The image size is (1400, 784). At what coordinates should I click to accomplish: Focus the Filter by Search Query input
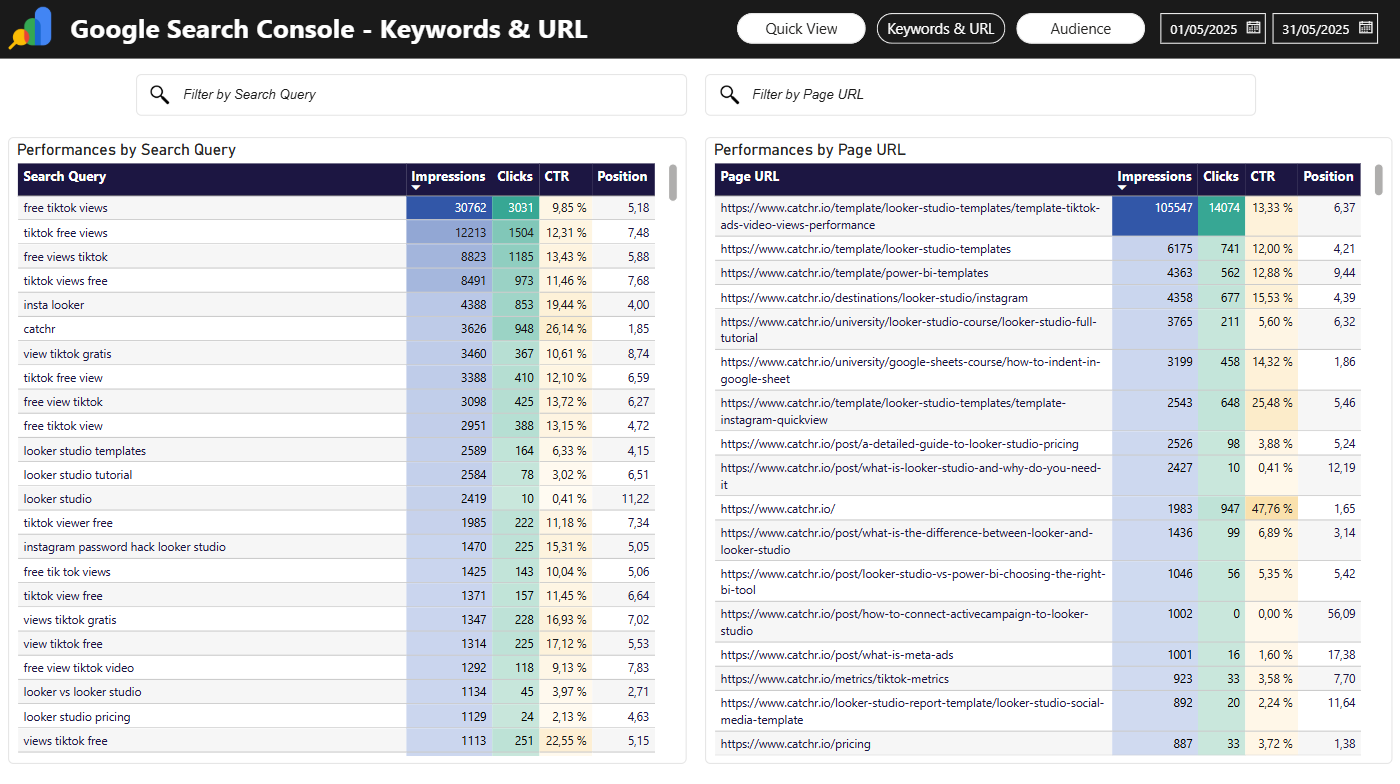click(x=411, y=94)
